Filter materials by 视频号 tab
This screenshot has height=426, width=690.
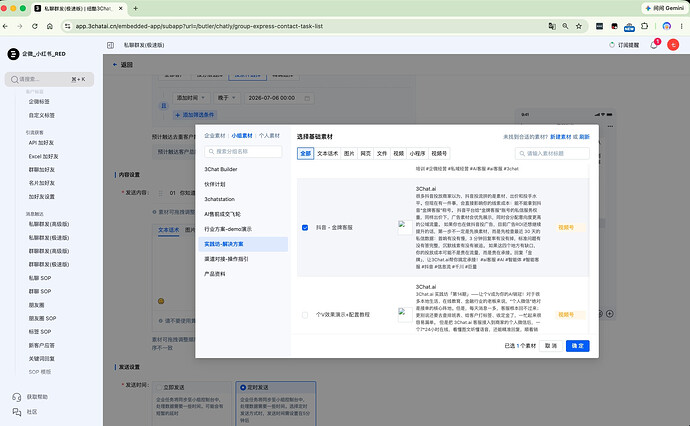439,154
